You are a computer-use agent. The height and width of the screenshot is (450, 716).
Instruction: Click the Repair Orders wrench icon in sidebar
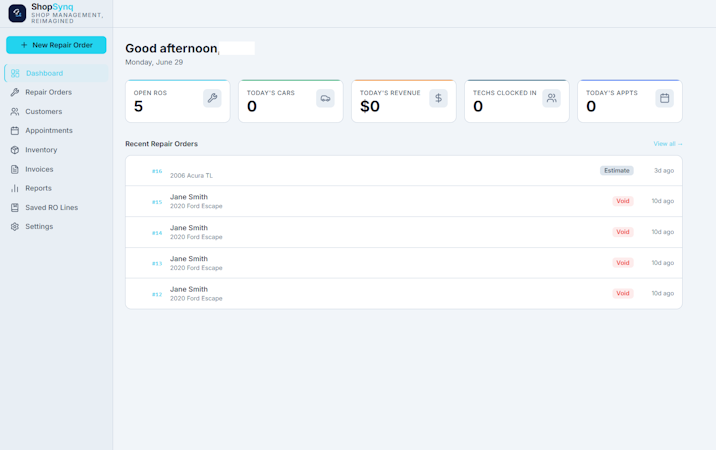coord(15,92)
